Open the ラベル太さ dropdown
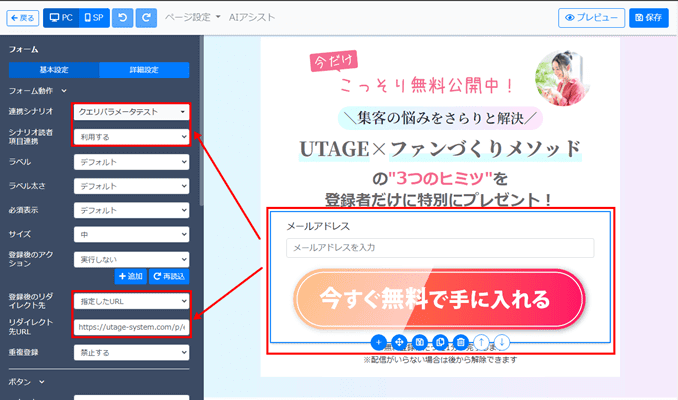678x400 pixels. (131, 186)
